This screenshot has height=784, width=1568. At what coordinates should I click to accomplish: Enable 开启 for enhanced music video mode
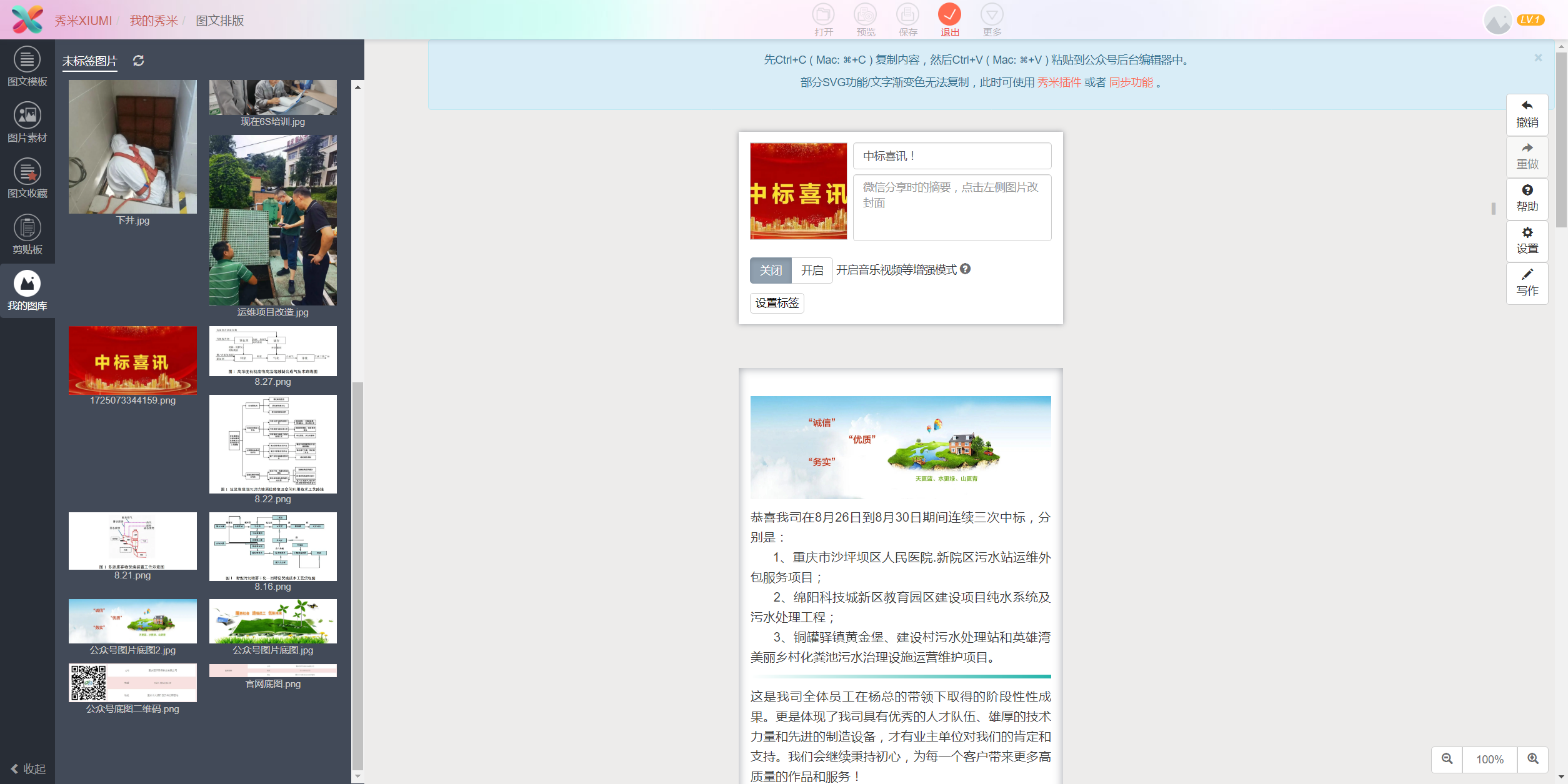point(811,270)
